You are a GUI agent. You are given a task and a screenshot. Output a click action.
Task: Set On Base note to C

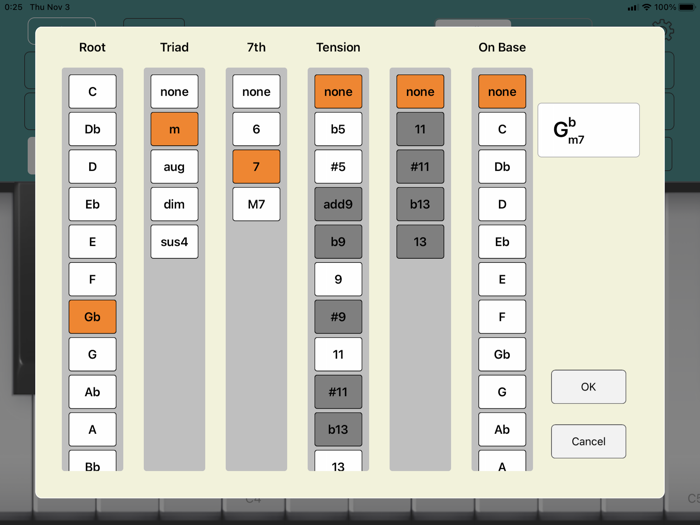click(x=502, y=129)
